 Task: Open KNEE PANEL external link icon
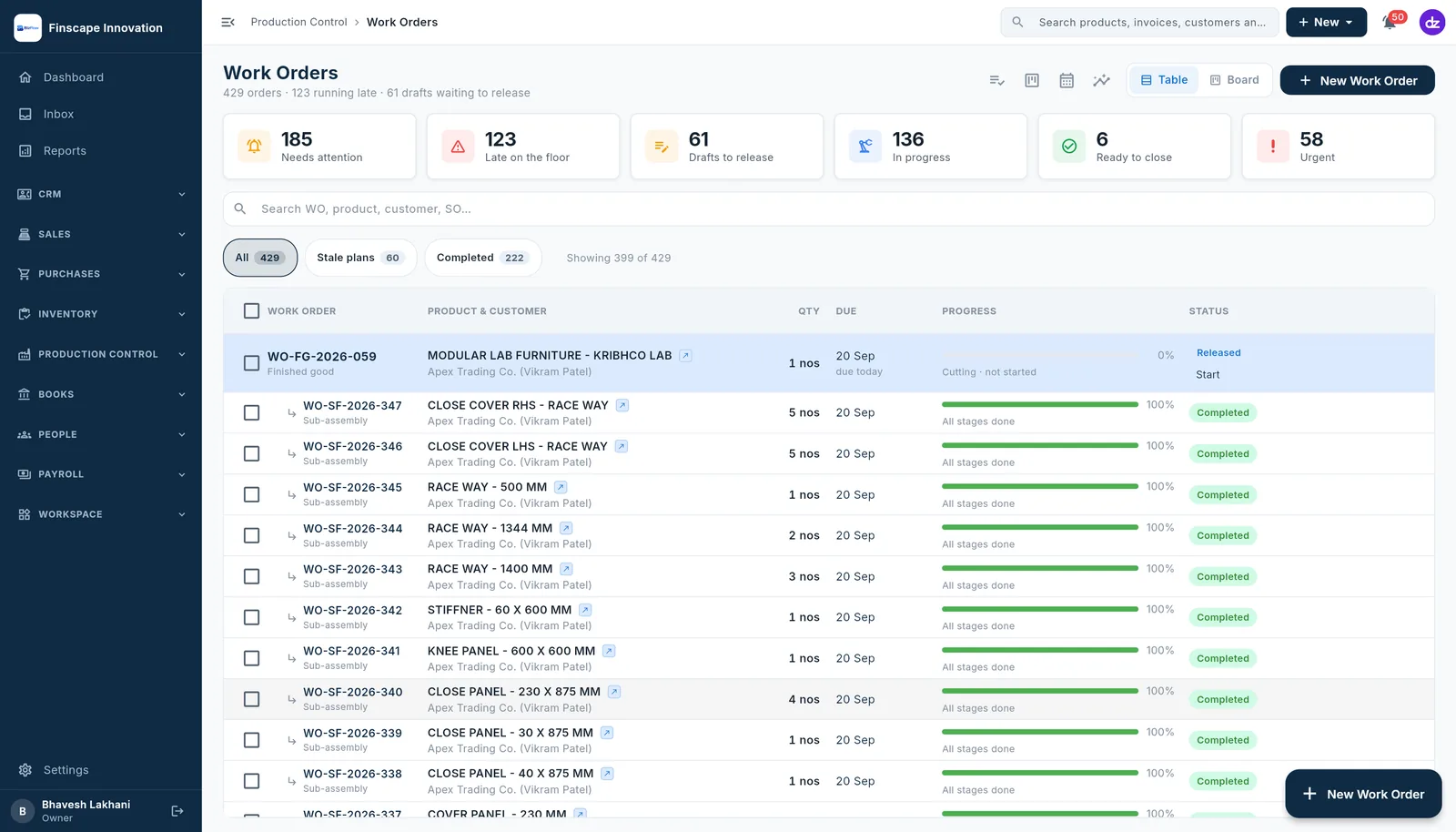tap(609, 651)
